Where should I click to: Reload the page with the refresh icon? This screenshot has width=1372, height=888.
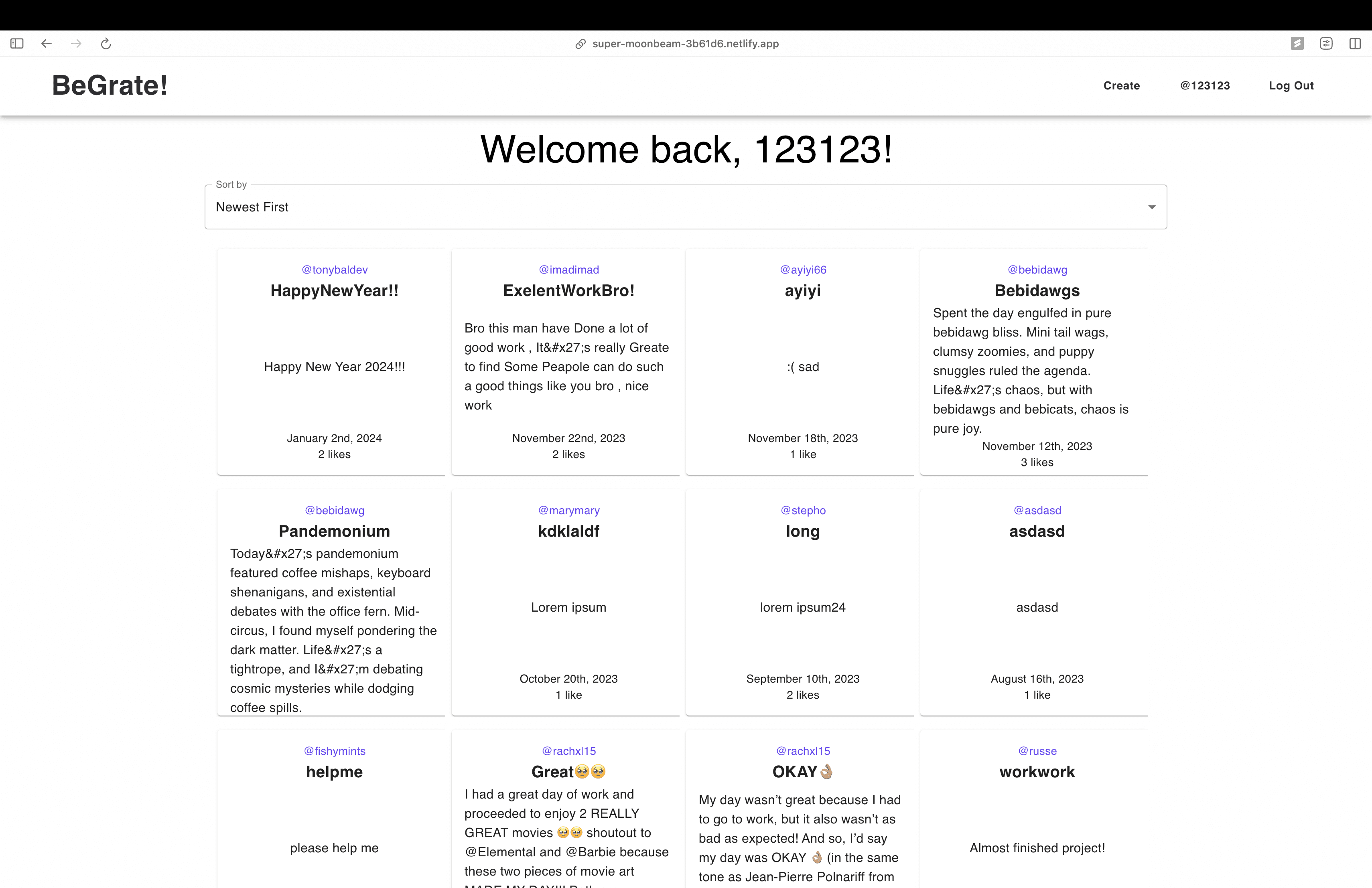pos(106,43)
